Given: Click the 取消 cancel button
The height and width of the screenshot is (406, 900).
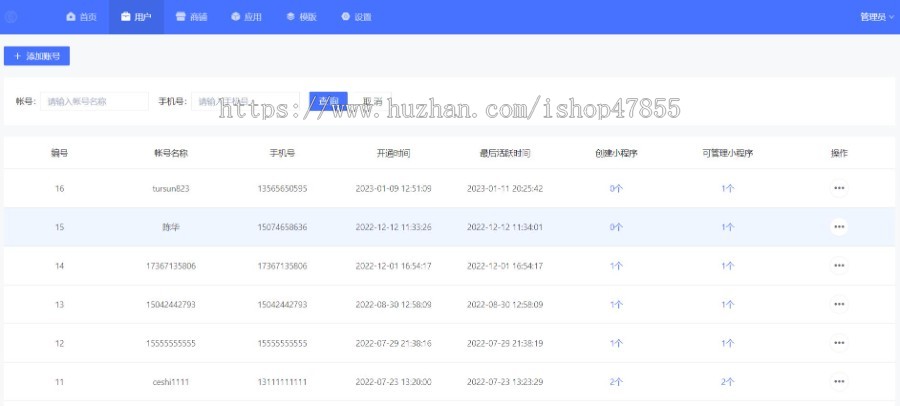Looking at the screenshot, I should coord(372,101).
